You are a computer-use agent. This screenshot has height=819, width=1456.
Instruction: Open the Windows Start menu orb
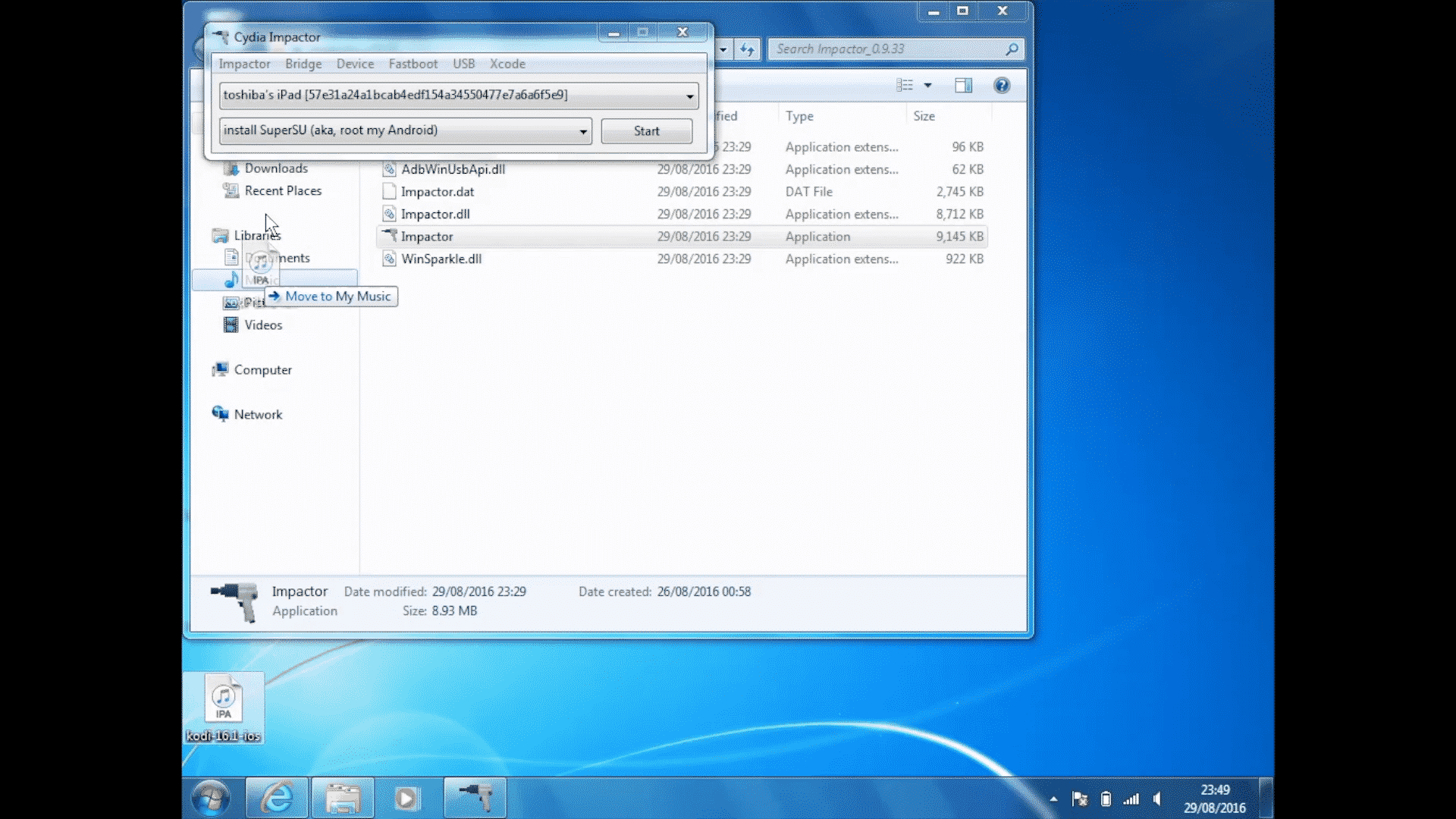pos(212,798)
